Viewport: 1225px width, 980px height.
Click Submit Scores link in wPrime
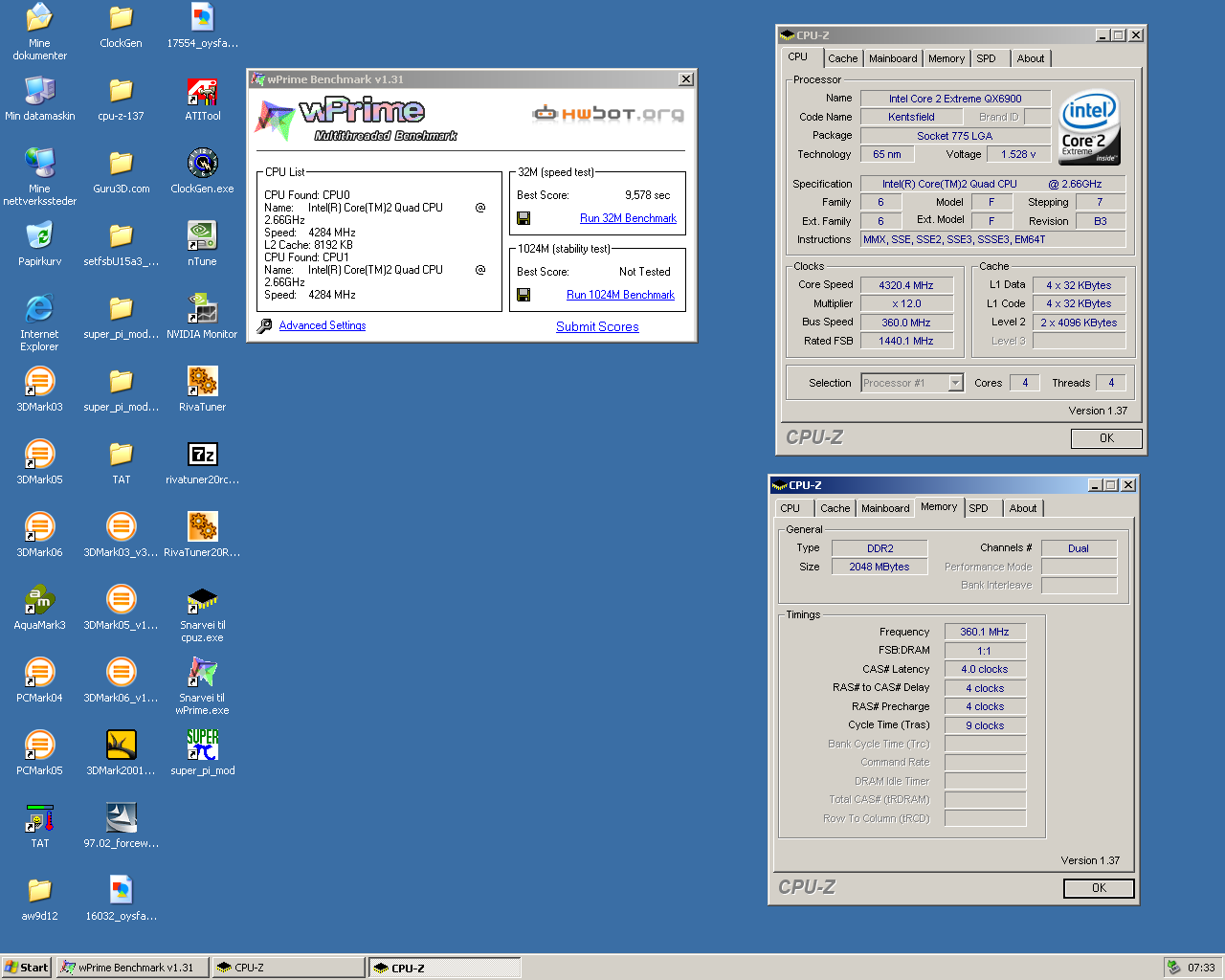click(x=597, y=326)
